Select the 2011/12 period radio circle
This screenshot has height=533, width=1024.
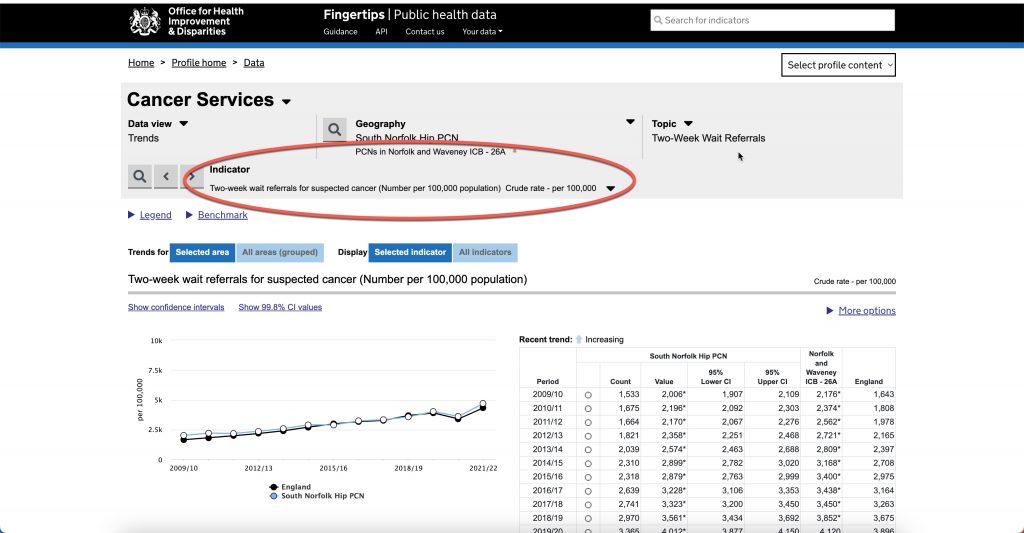click(588, 423)
